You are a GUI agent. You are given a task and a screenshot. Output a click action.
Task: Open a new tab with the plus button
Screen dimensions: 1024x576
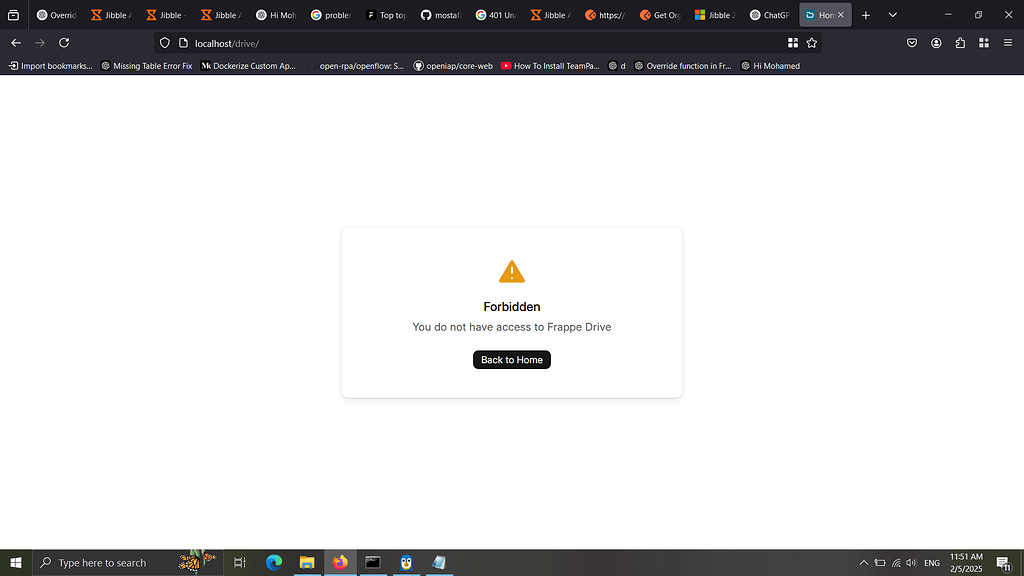click(x=865, y=15)
